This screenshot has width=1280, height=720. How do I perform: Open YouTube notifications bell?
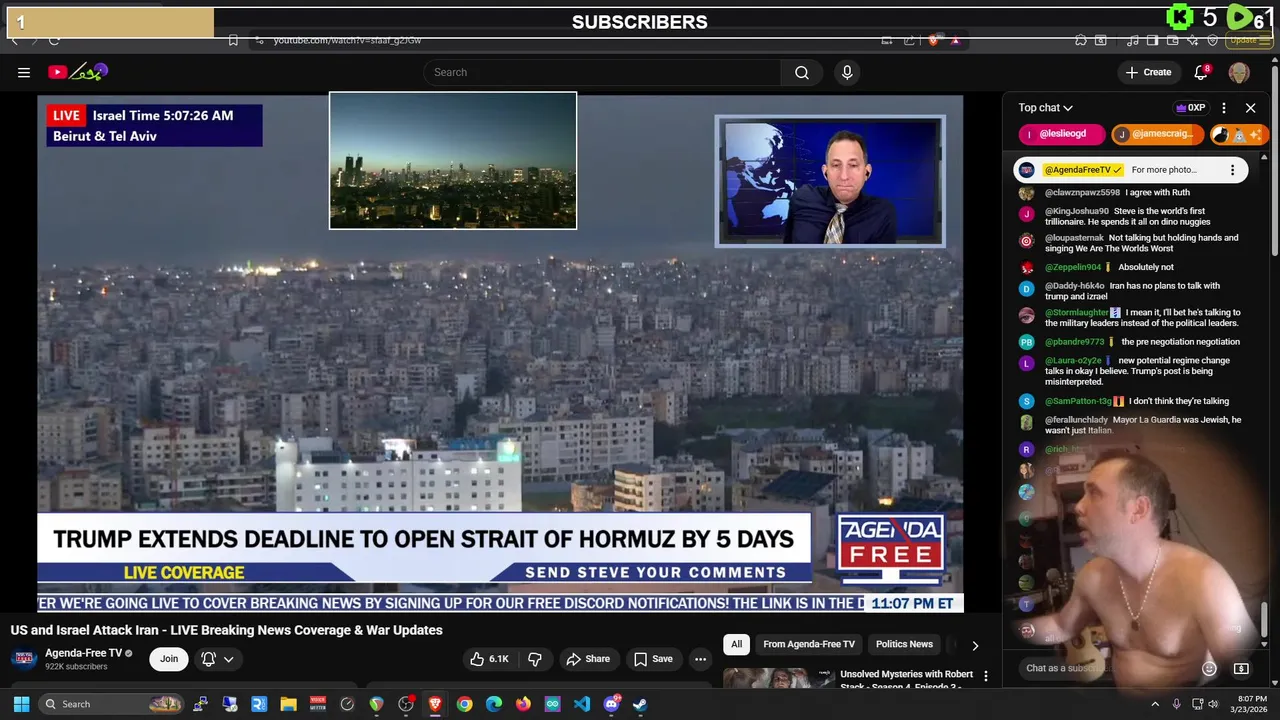pyautogui.click(x=1202, y=72)
